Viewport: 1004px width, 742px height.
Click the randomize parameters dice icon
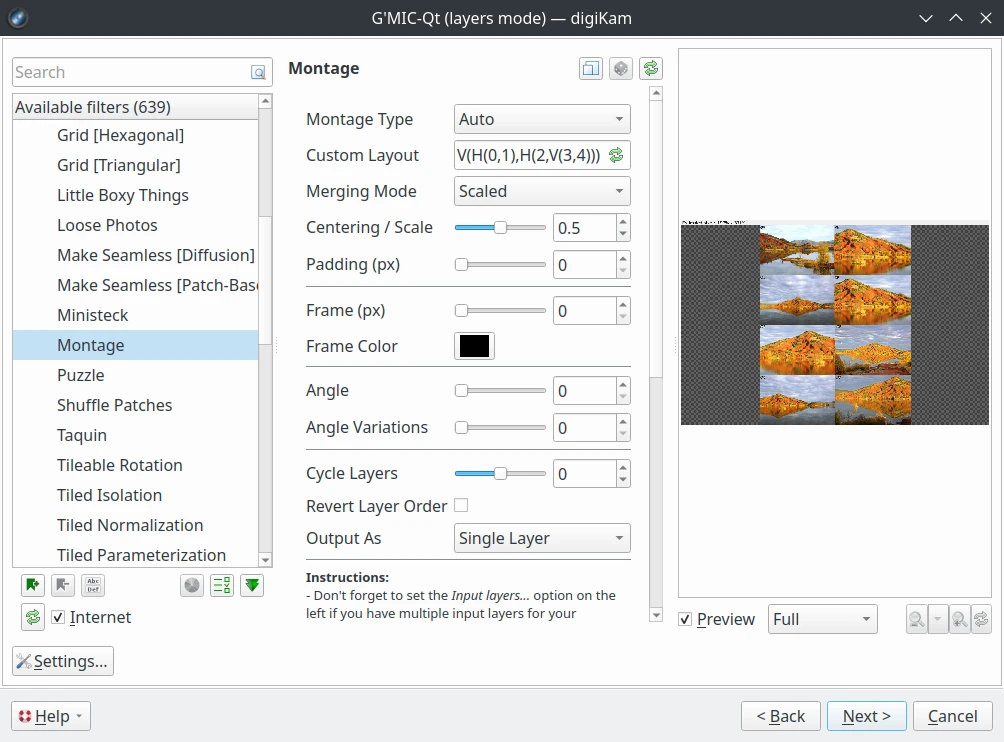621,68
